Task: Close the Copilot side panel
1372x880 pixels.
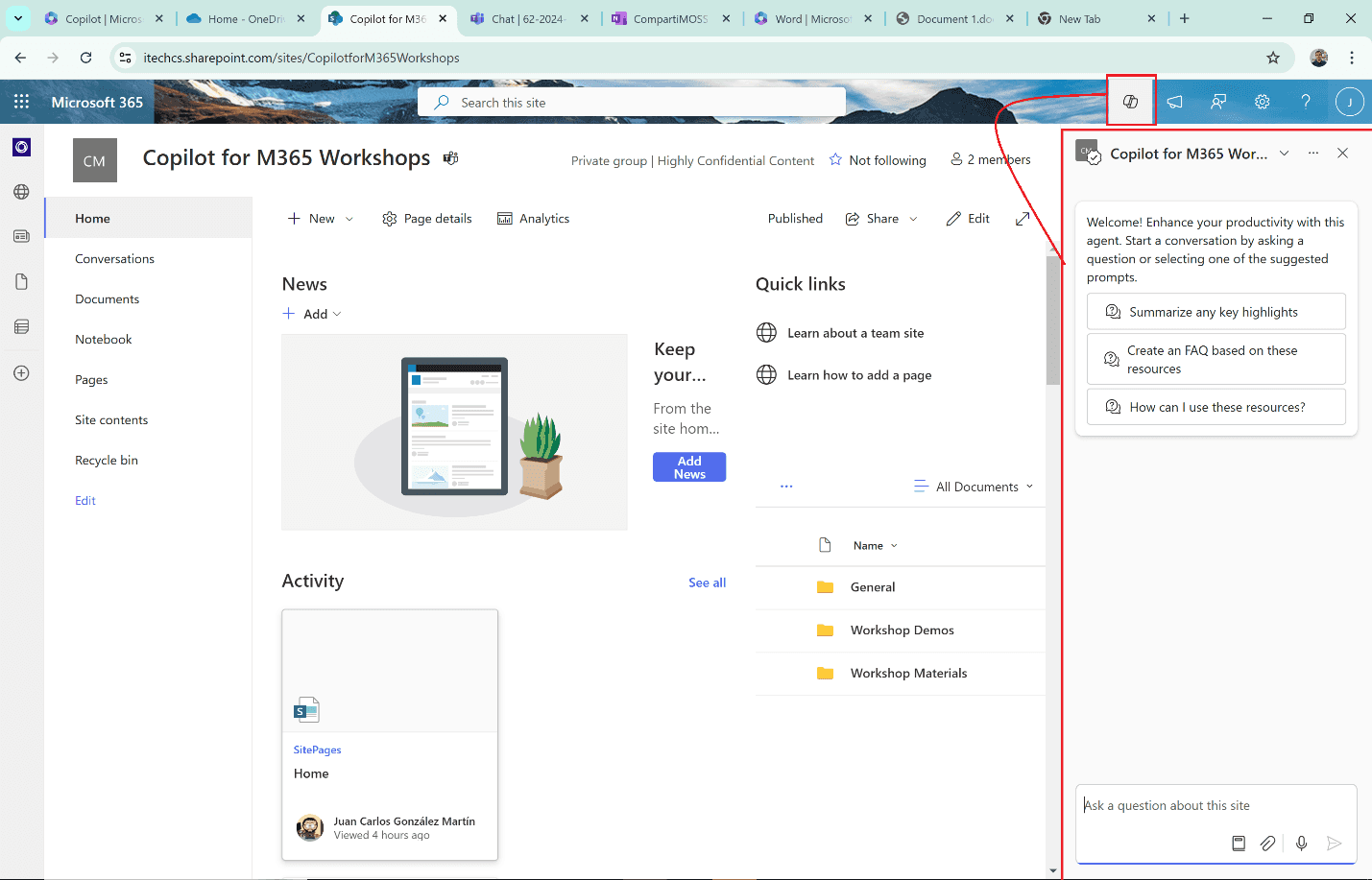Action: 1342,154
